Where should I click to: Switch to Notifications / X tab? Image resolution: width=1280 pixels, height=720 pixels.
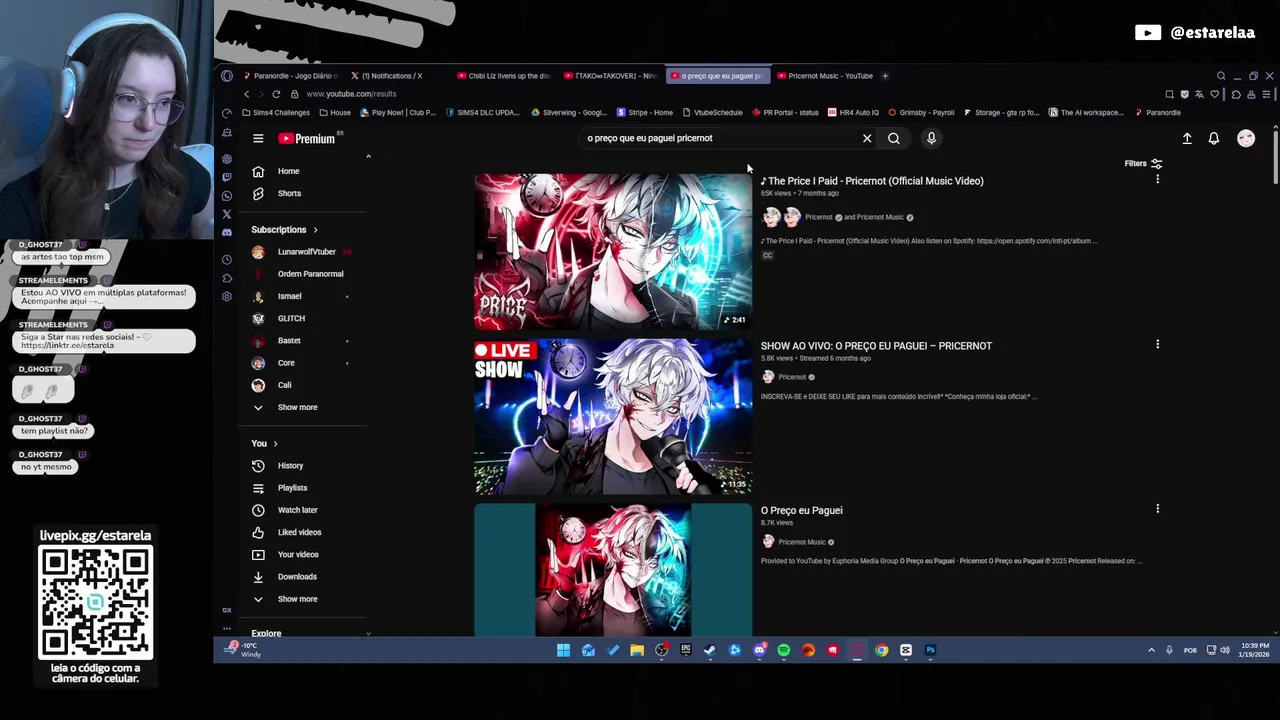[x=392, y=76]
